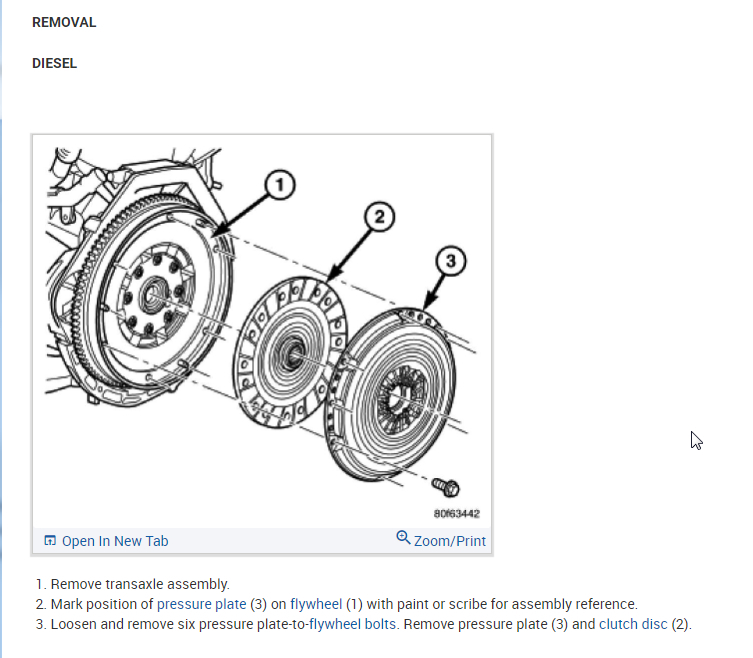Viewport: 753px width, 658px height.
Task: Open the diagram in a new tab
Action: click(106, 541)
